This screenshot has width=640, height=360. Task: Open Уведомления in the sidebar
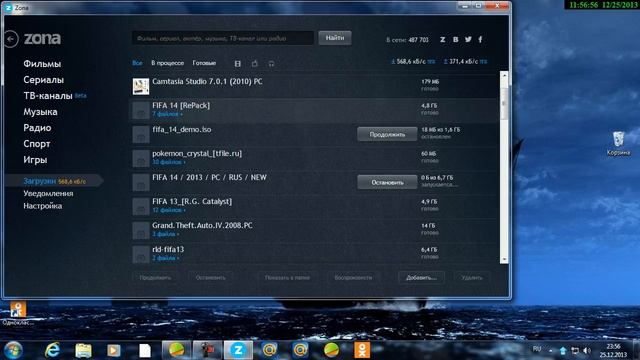(x=48, y=193)
